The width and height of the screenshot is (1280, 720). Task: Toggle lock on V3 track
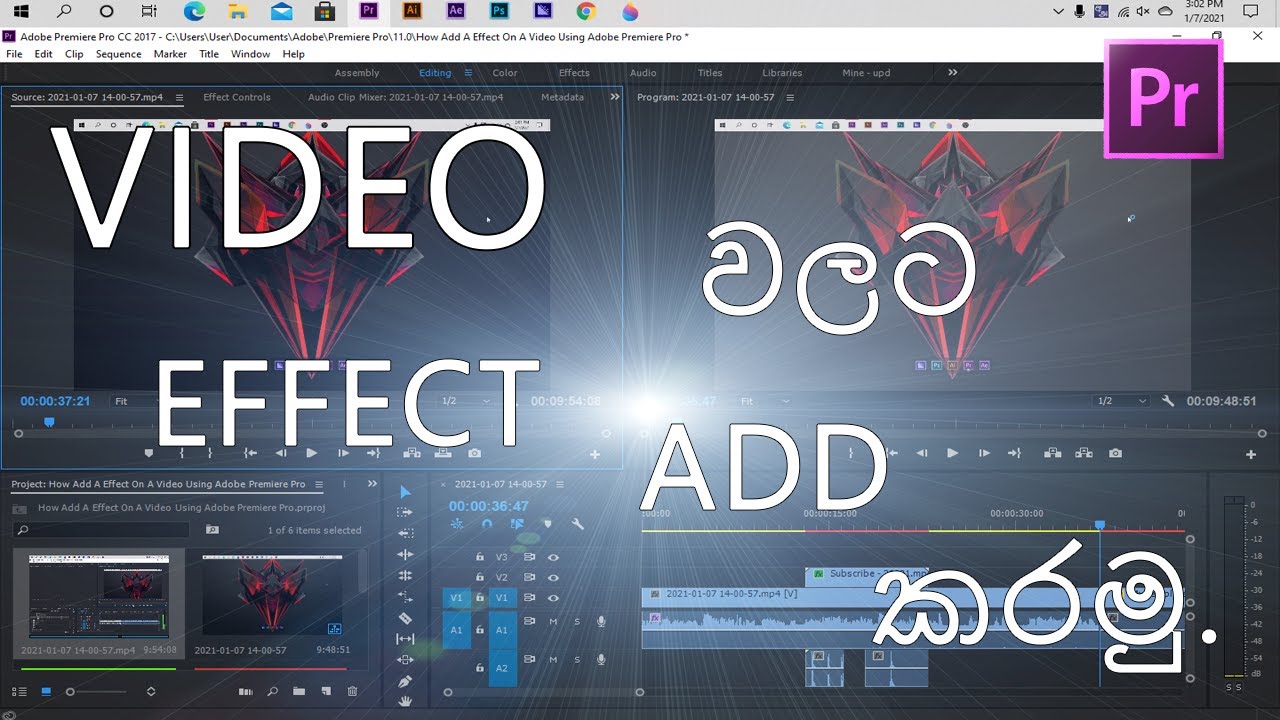480,557
